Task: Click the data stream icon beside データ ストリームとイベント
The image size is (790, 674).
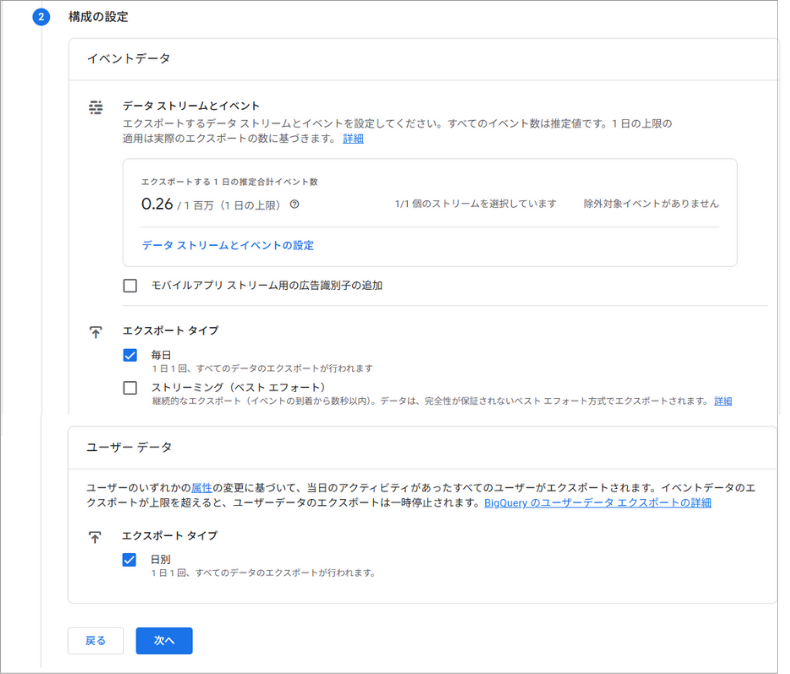Action: coord(96,107)
